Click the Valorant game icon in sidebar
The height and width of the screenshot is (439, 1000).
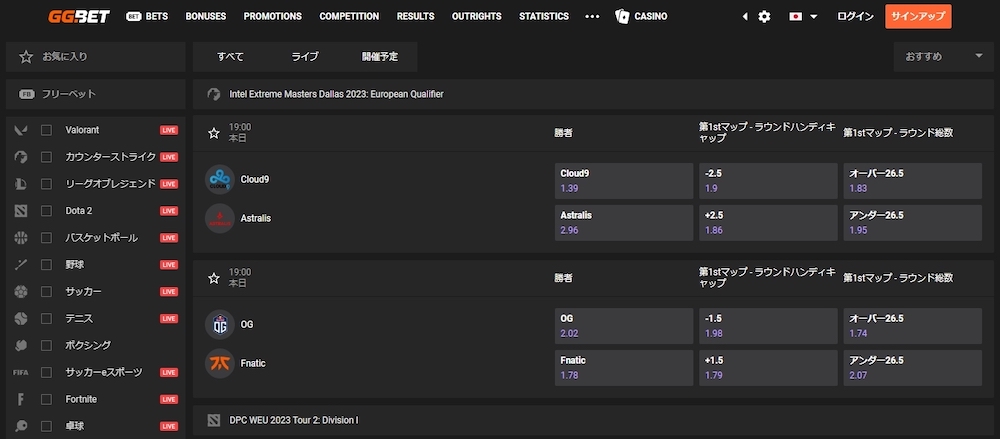(x=20, y=130)
